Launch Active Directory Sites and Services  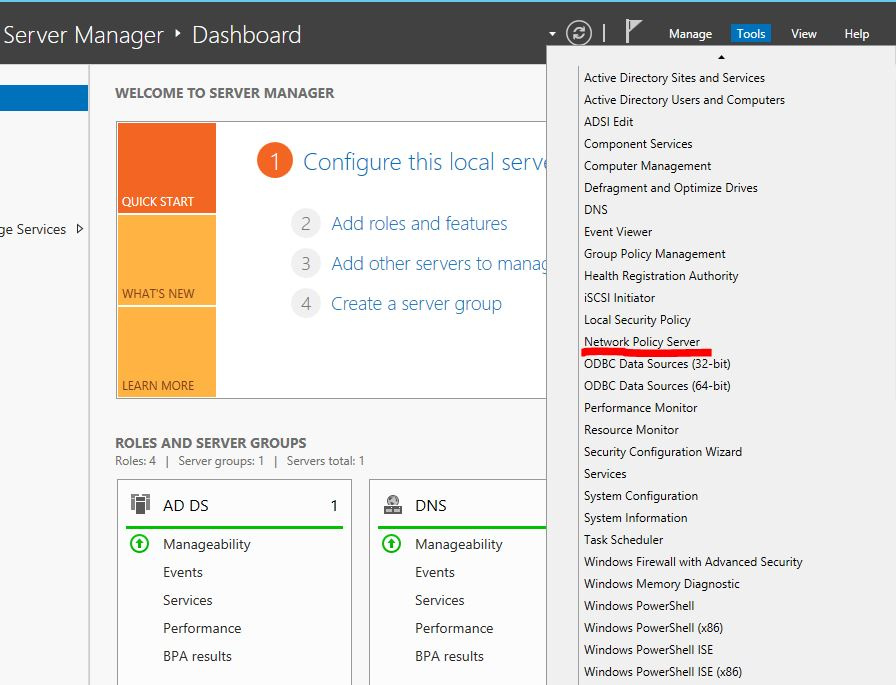[674, 78]
